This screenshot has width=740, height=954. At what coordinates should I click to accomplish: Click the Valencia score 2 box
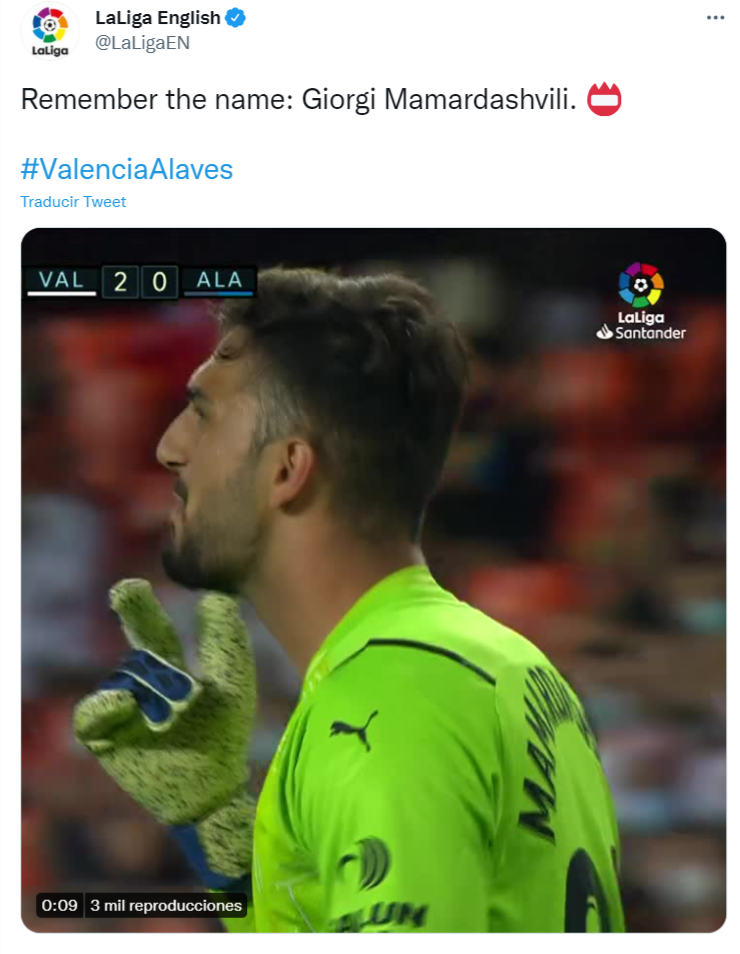pos(120,282)
